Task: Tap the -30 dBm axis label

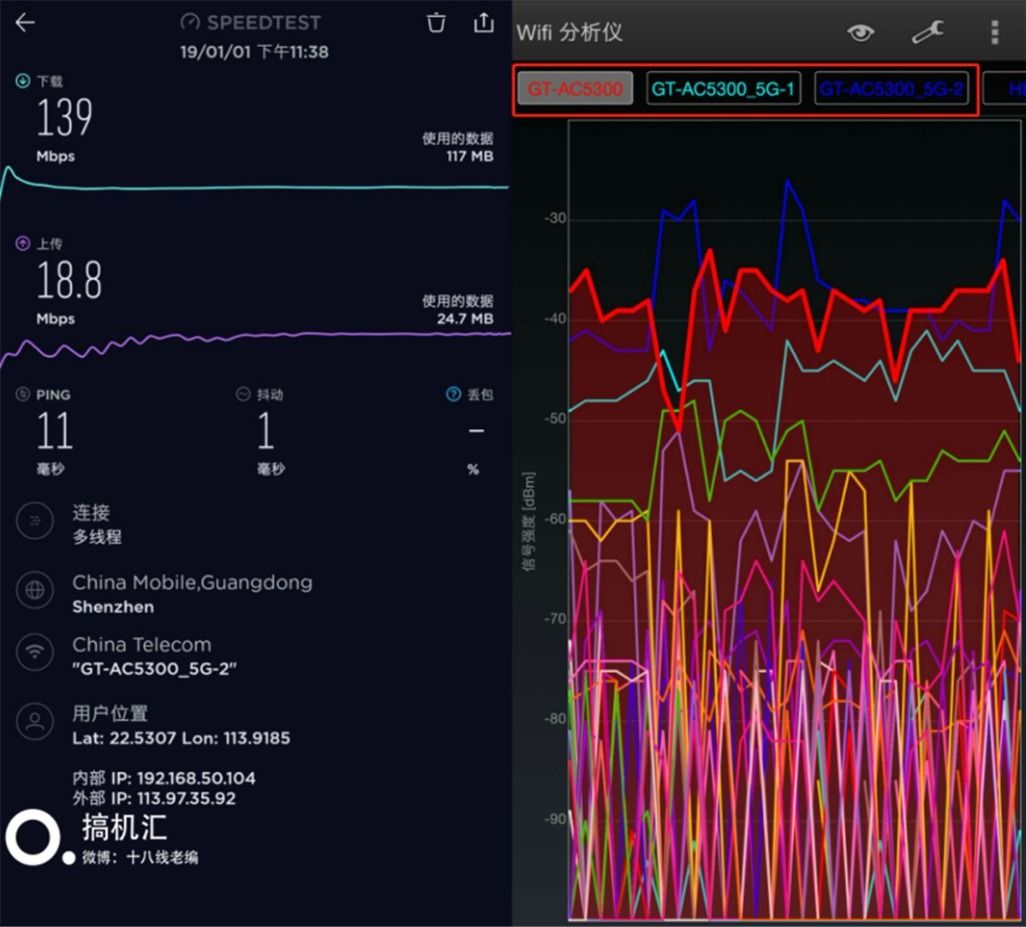Action: (x=555, y=218)
